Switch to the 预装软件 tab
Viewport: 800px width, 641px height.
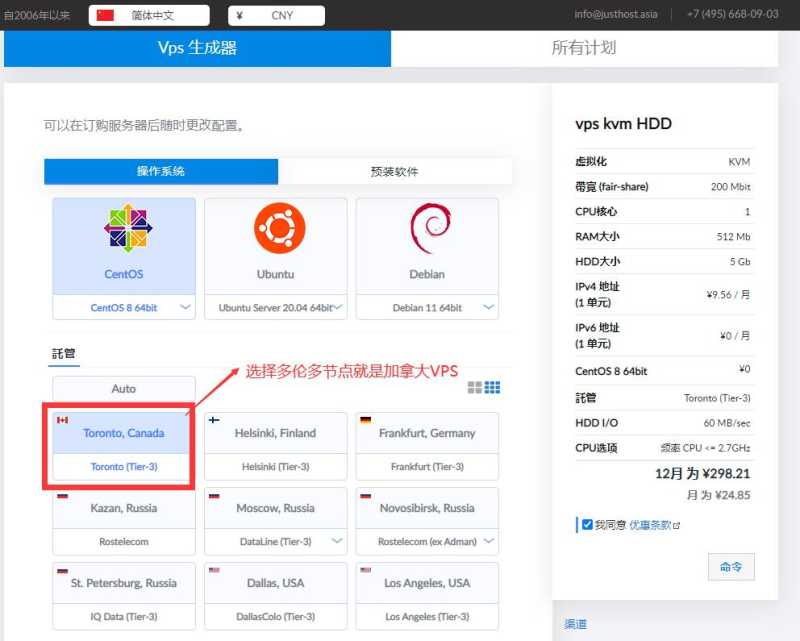(395, 171)
